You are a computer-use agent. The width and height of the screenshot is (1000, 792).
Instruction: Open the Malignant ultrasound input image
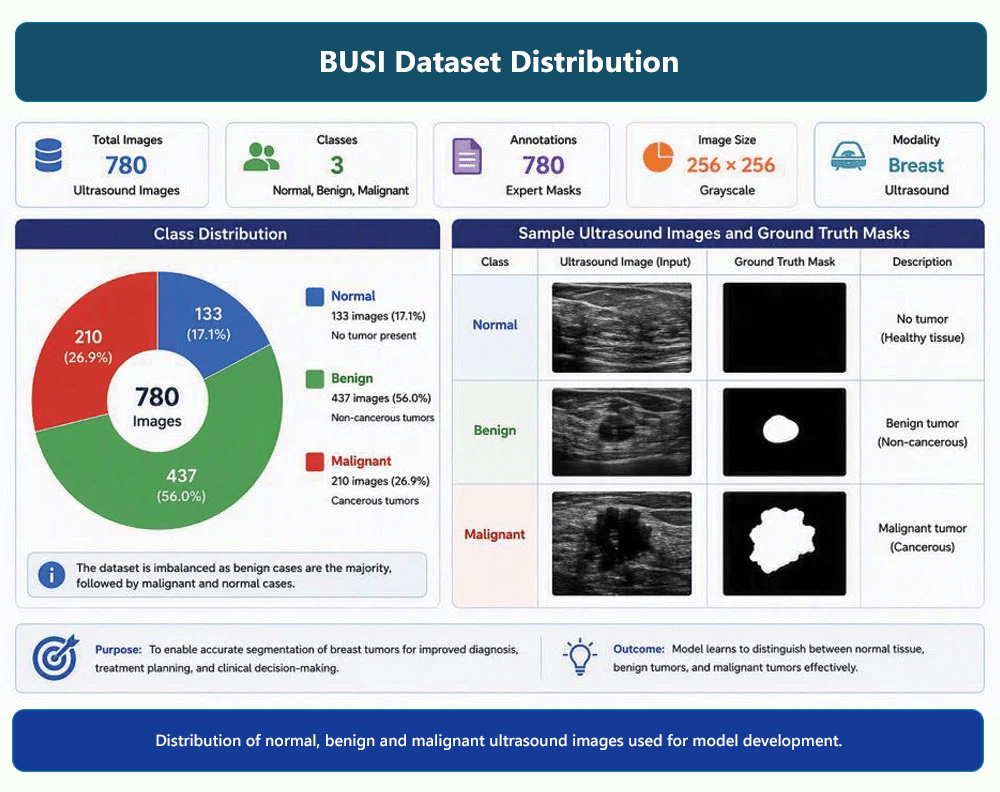[x=622, y=543]
